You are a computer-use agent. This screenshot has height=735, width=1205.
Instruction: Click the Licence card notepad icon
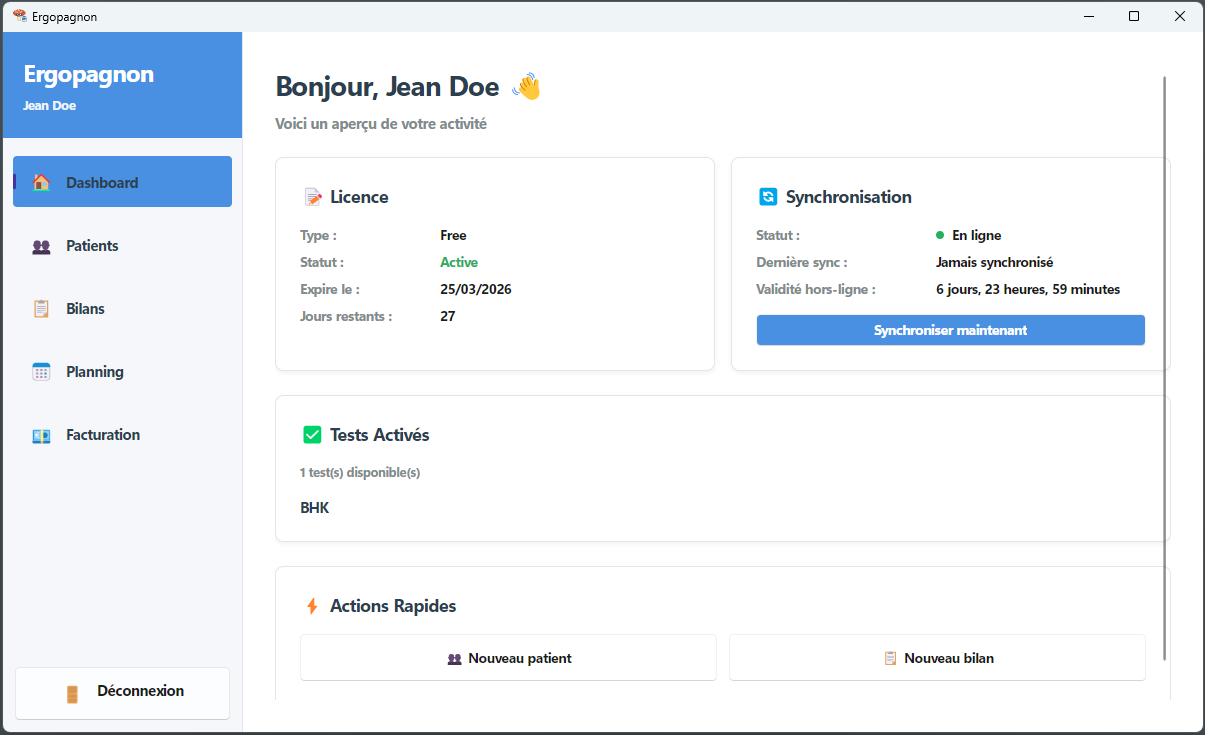pos(313,197)
